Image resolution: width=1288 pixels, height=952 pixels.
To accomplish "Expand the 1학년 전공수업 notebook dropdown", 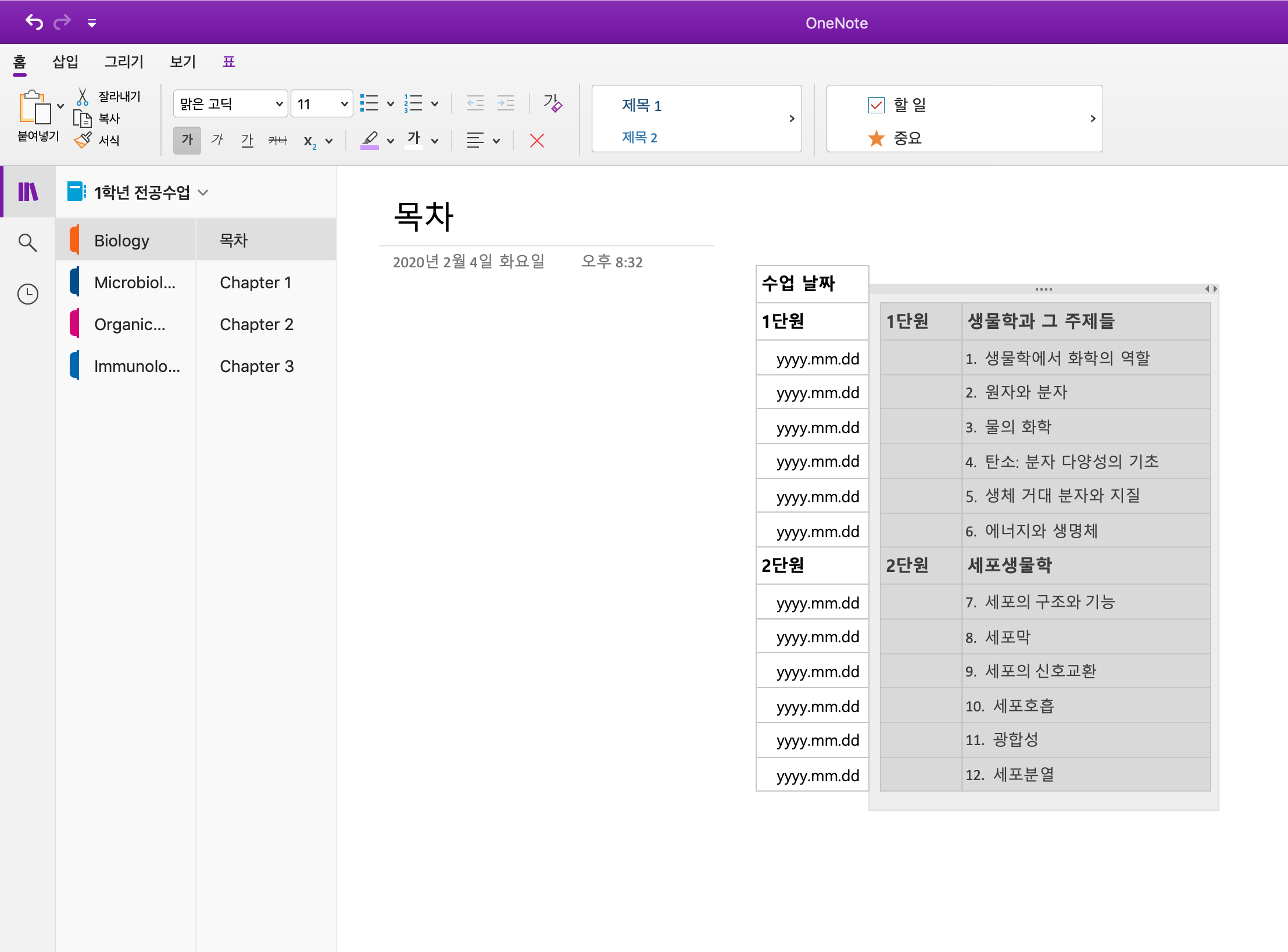I will pyautogui.click(x=203, y=192).
